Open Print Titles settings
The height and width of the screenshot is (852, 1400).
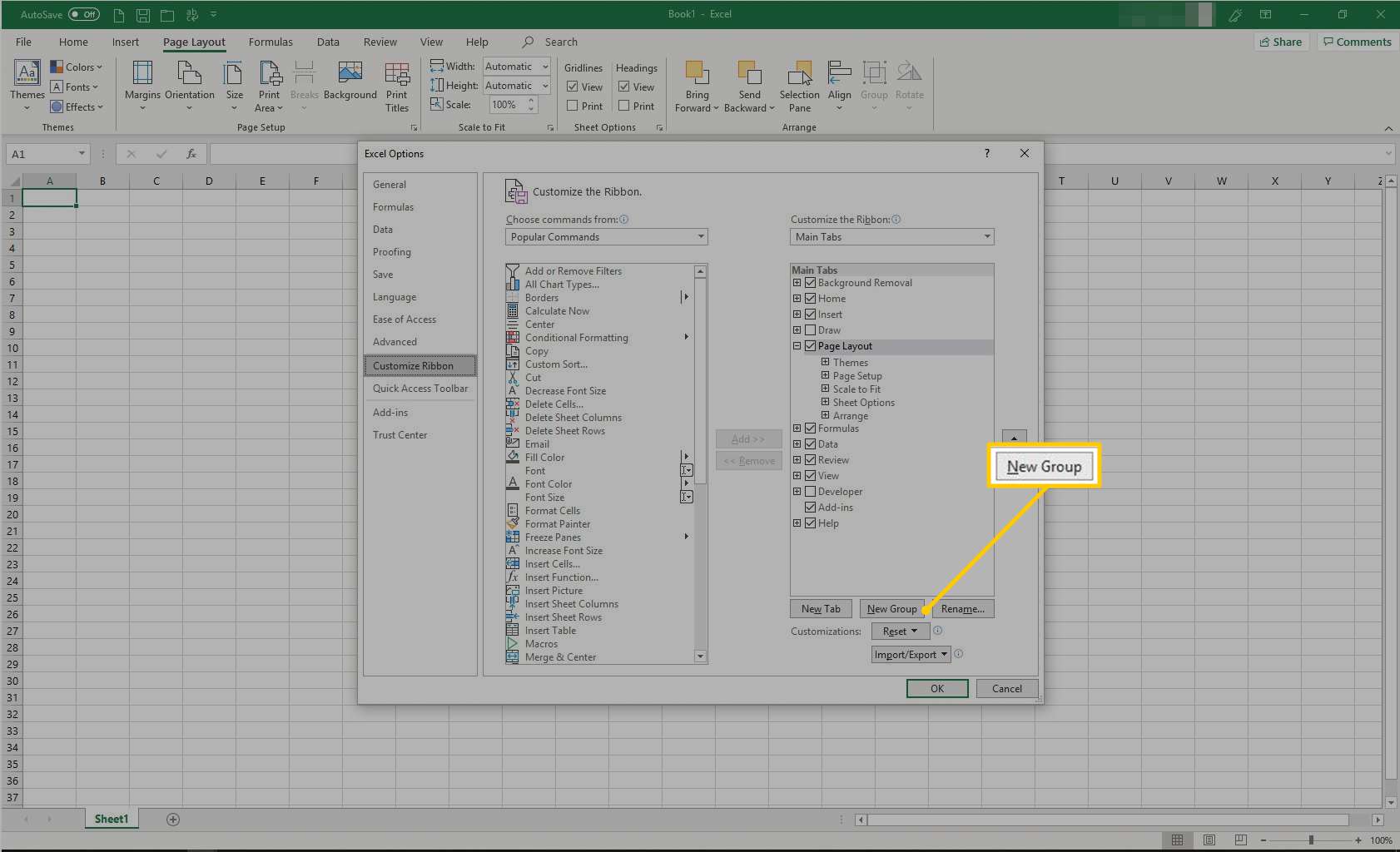(x=397, y=86)
